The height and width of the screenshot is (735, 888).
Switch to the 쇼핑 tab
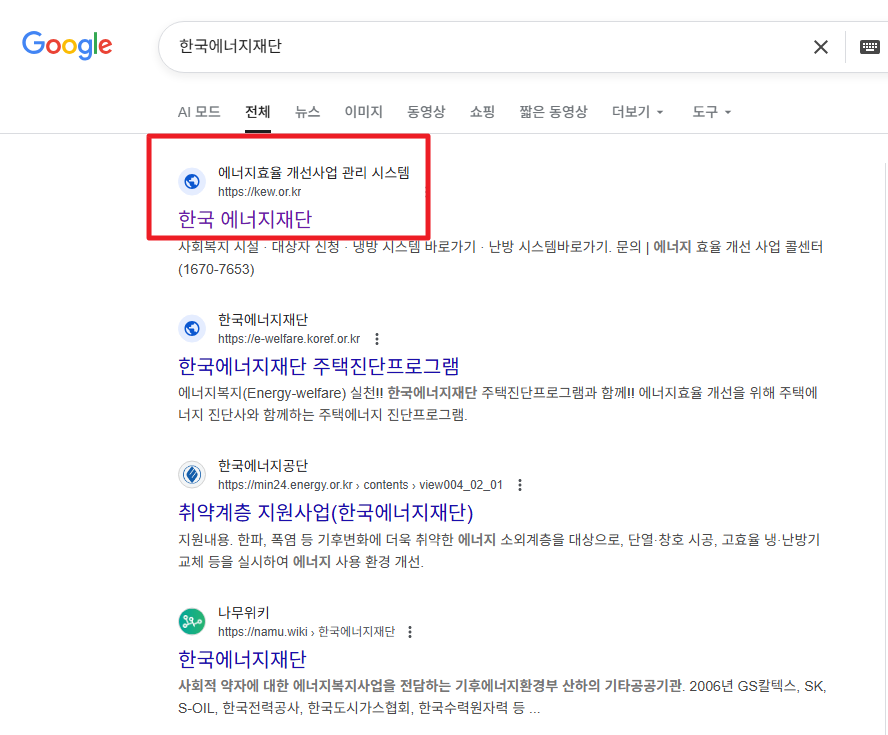click(483, 112)
